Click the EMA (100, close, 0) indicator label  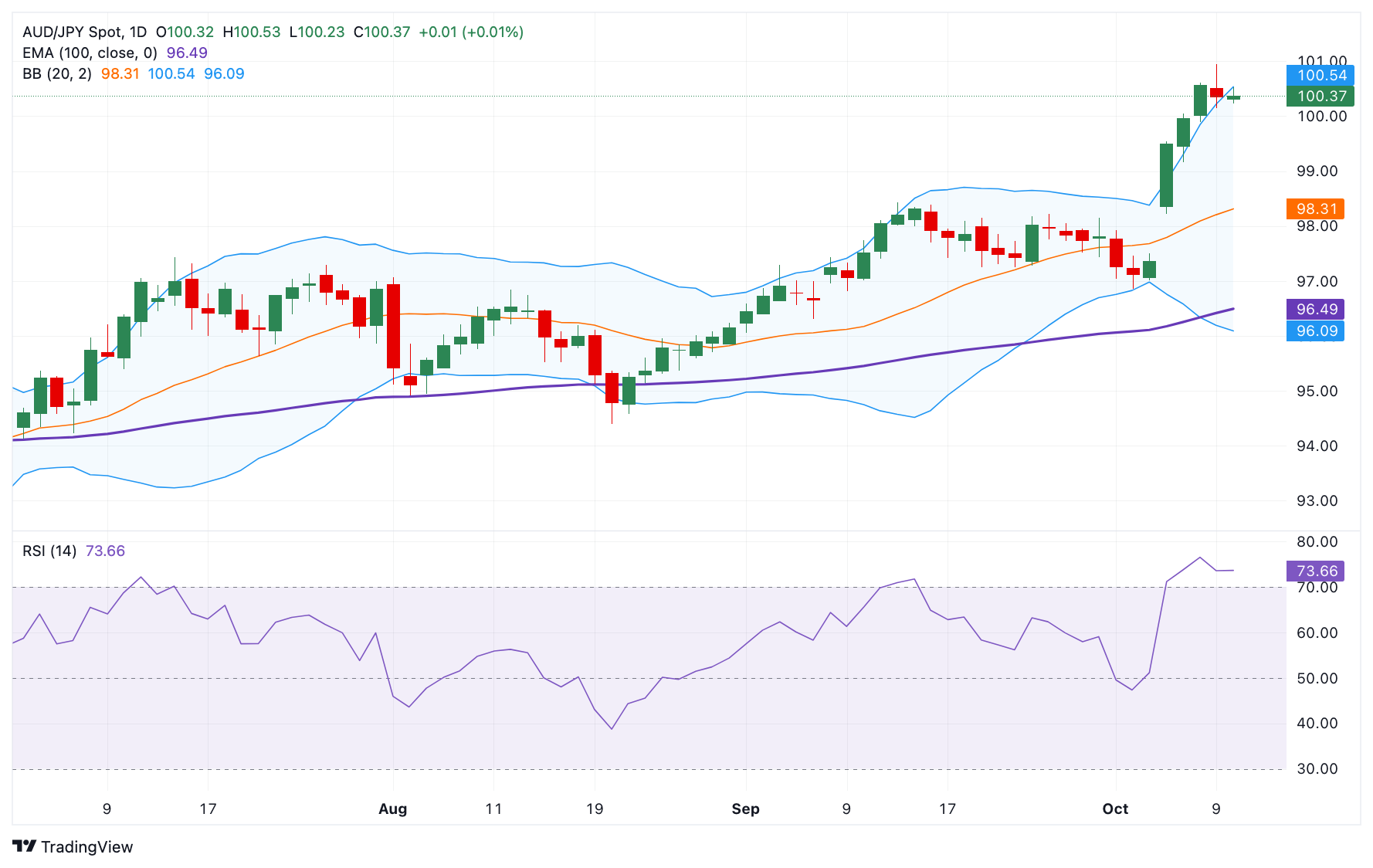[90, 53]
